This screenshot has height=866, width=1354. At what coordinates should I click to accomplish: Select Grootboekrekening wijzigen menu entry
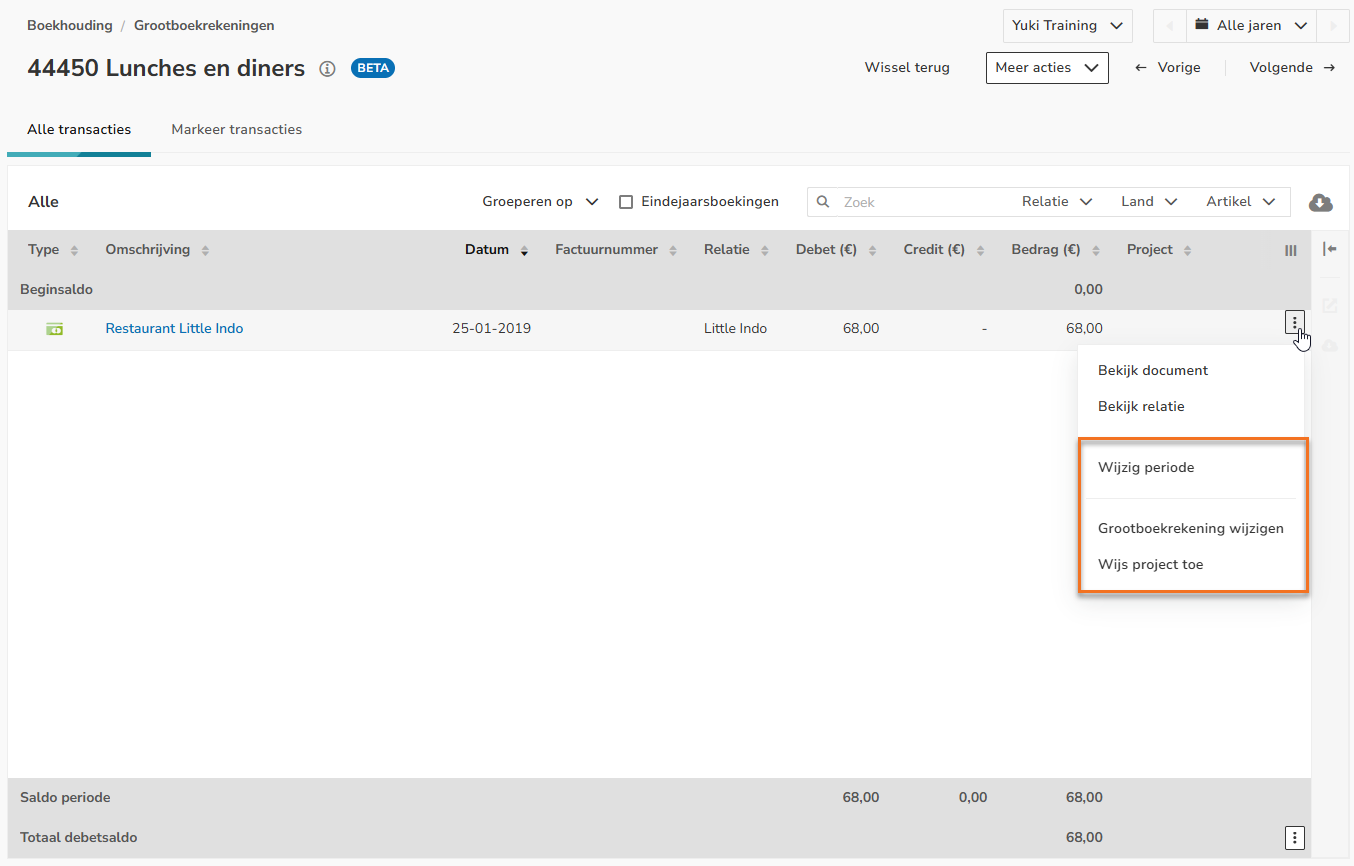1191,529
